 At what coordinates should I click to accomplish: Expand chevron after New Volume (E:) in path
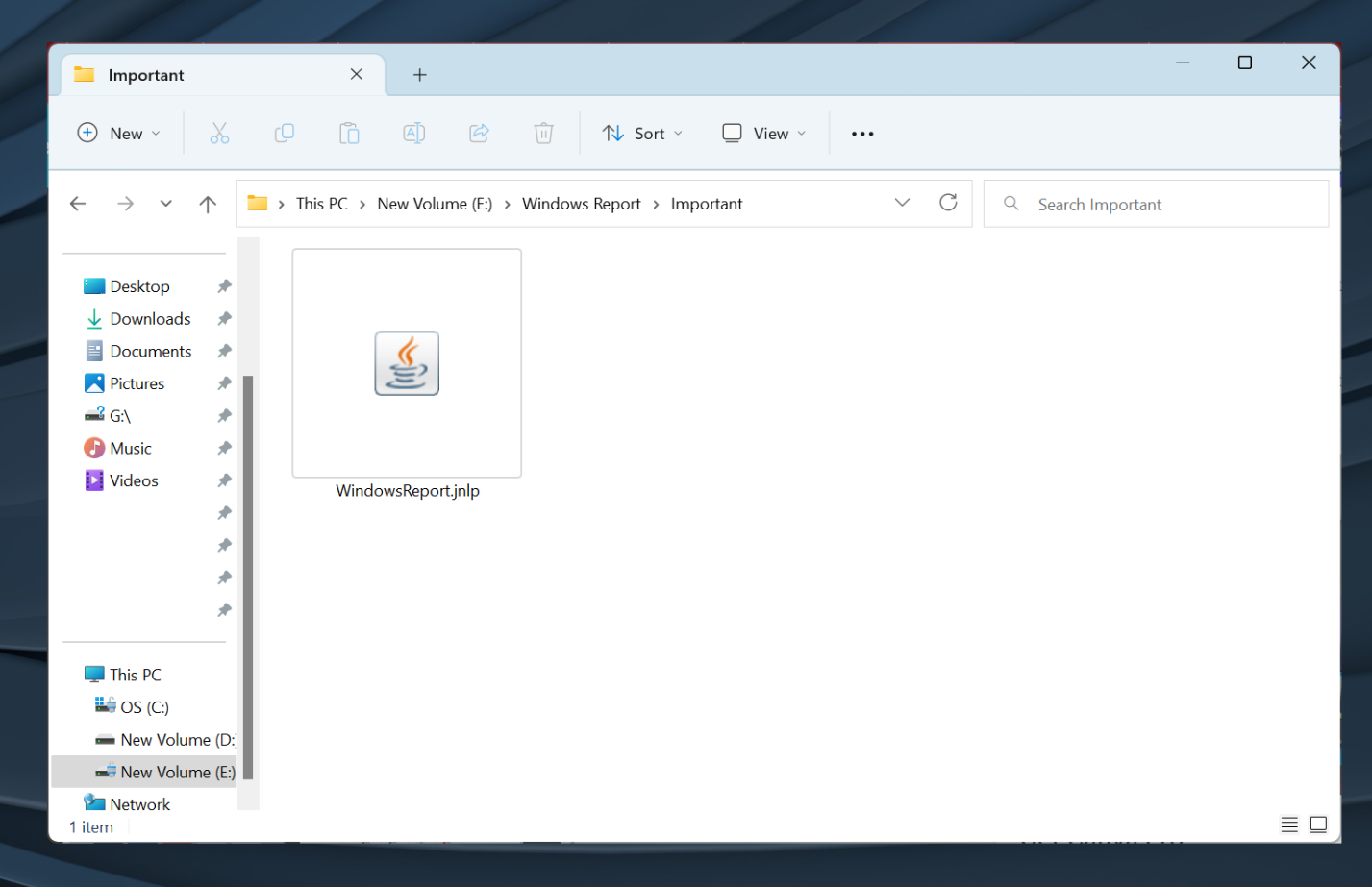coord(508,205)
